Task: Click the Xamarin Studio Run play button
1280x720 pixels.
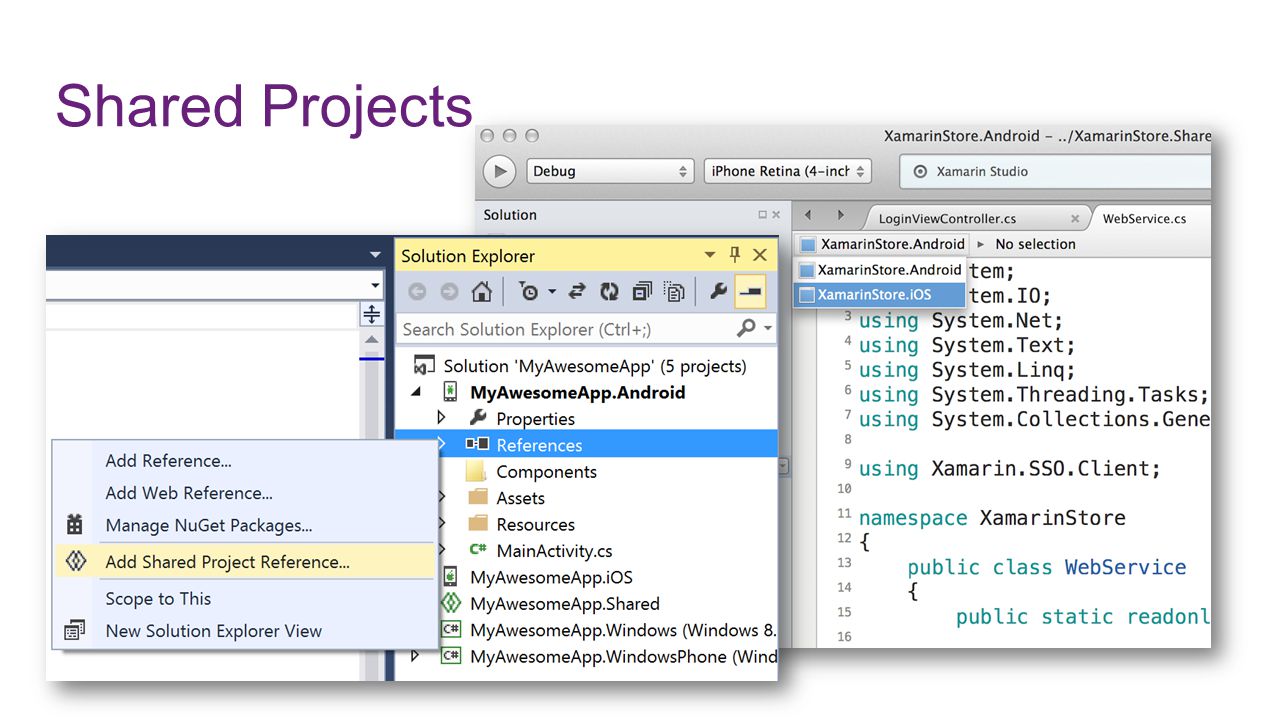Action: point(500,171)
